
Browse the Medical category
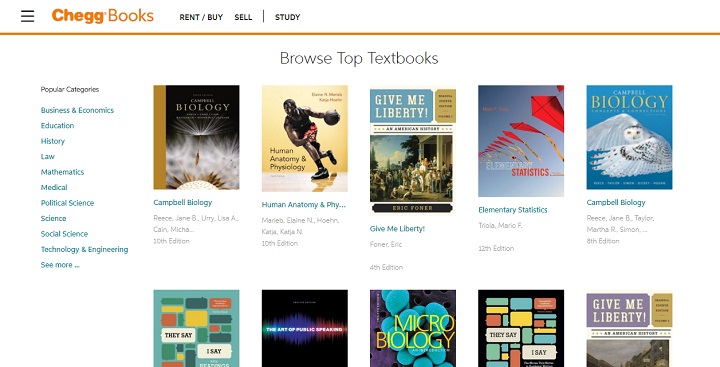[54, 187]
